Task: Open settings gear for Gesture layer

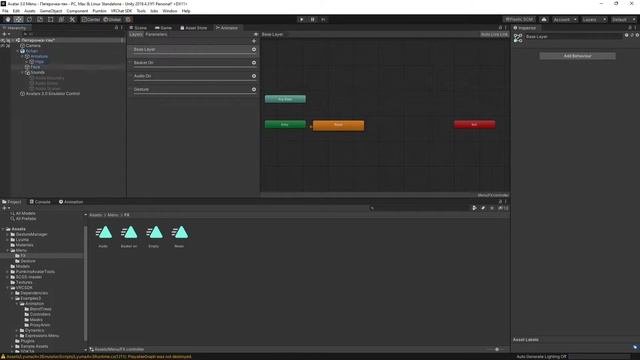Action: [x=254, y=89]
